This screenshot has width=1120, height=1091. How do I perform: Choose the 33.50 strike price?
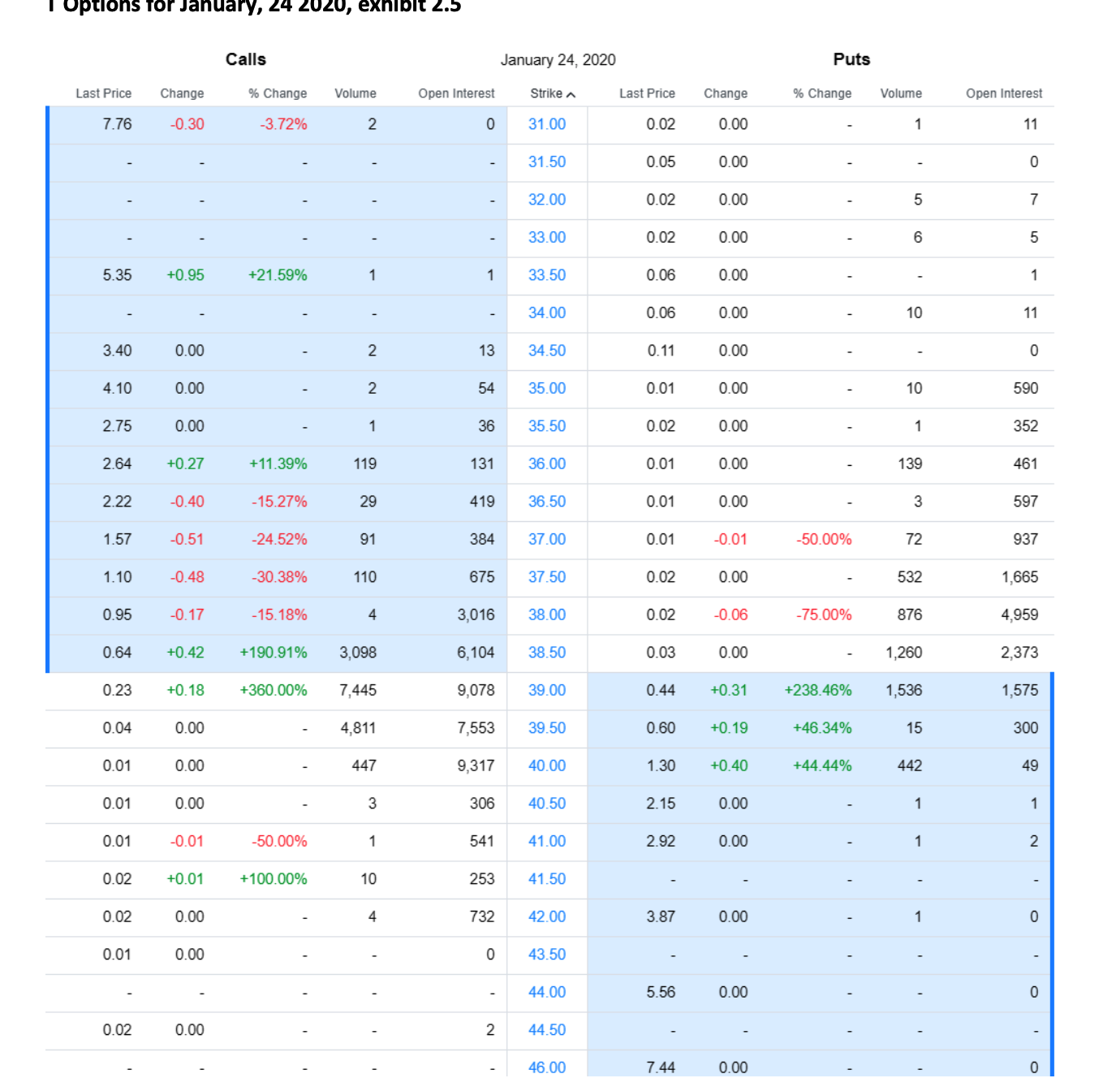[x=547, y=275]
